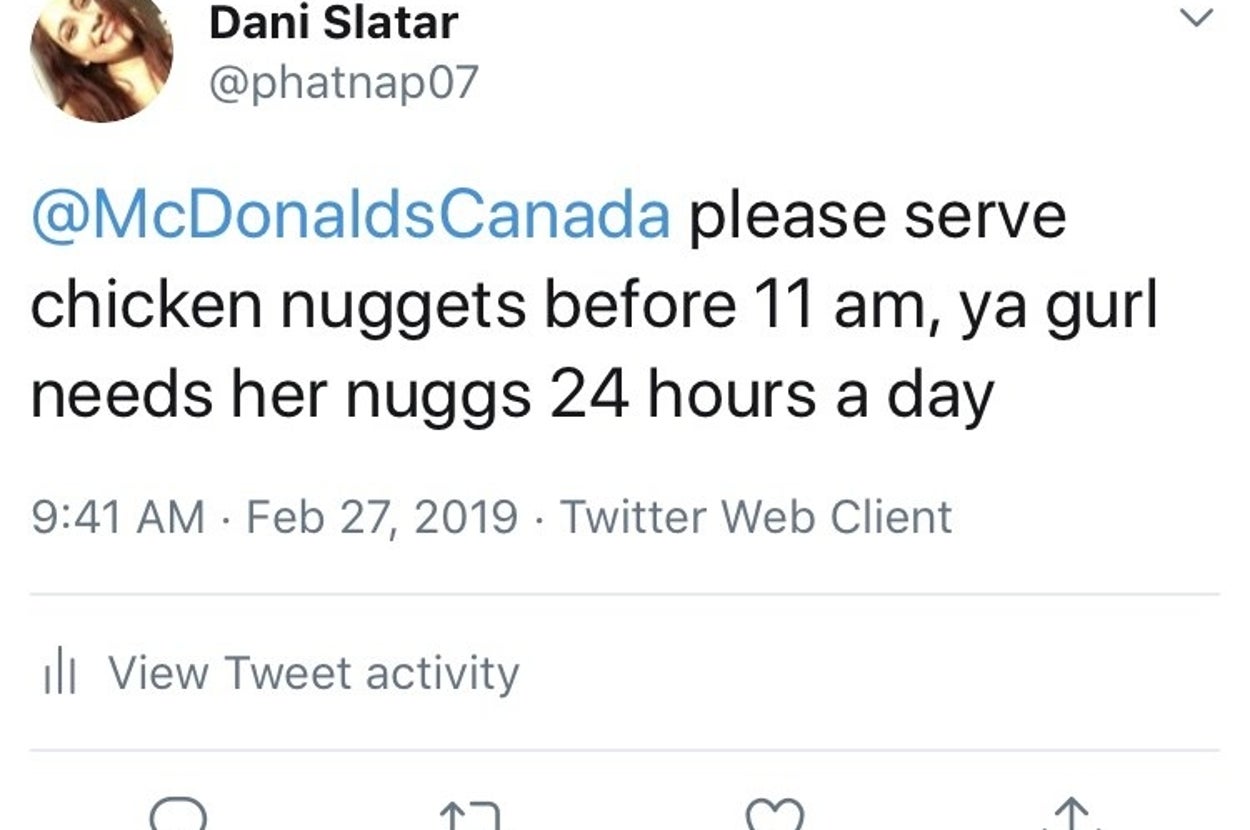The image size is (1250, 830).
Task: Click the "needs her nuggs" tweet text
Action: pyautogui.click(x=281, y=396)
